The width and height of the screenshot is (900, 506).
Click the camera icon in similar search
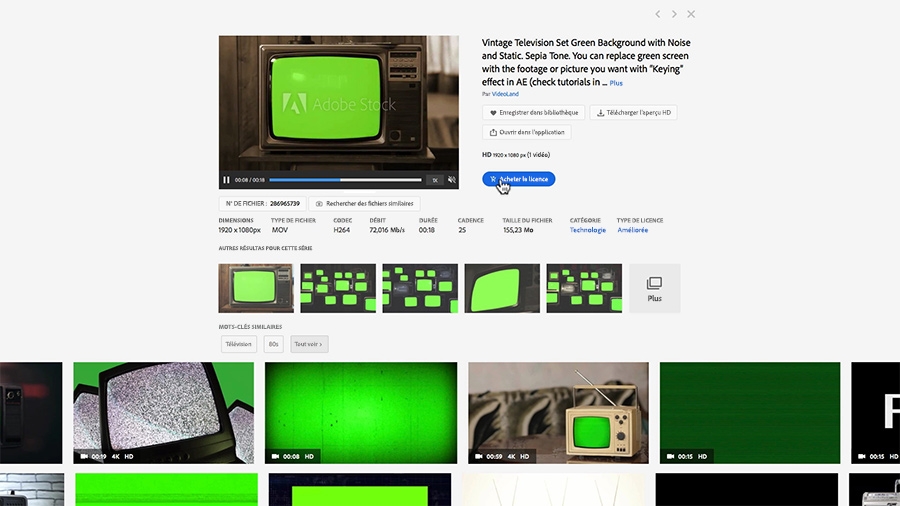tap(319, 204)
